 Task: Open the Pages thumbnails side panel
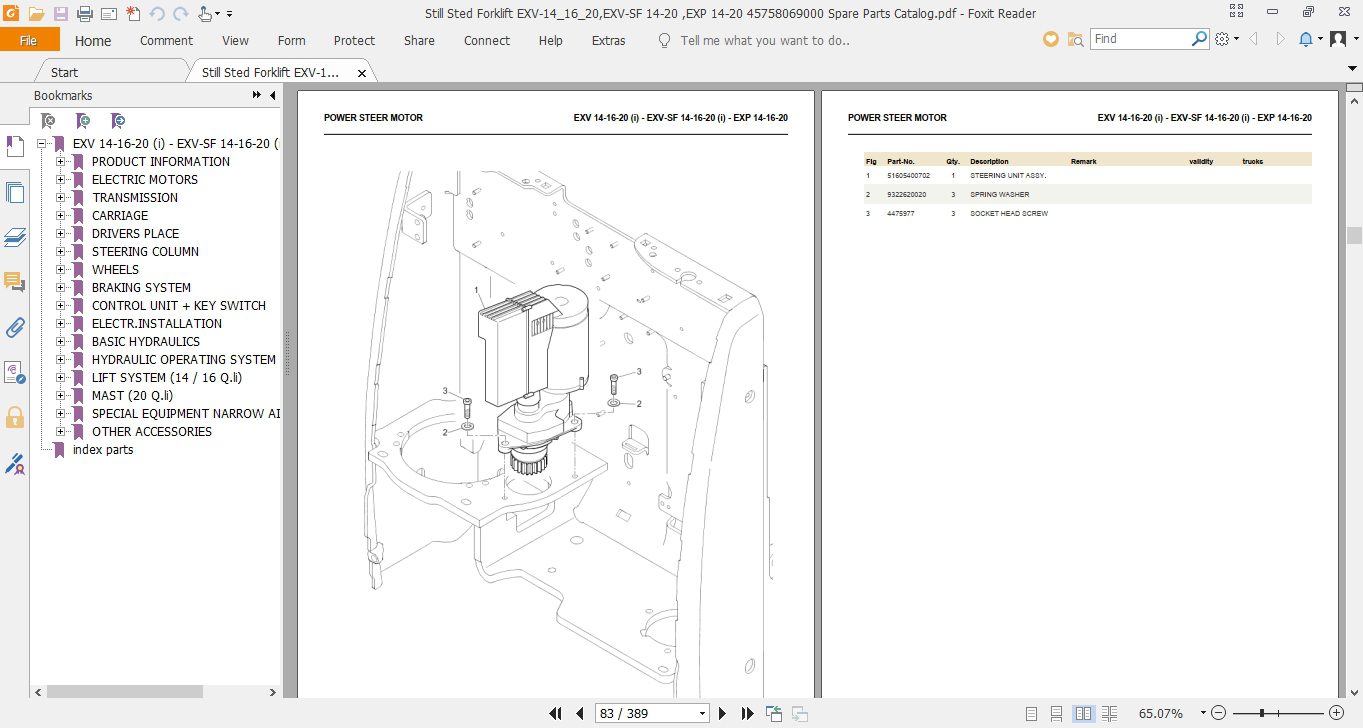15,193
